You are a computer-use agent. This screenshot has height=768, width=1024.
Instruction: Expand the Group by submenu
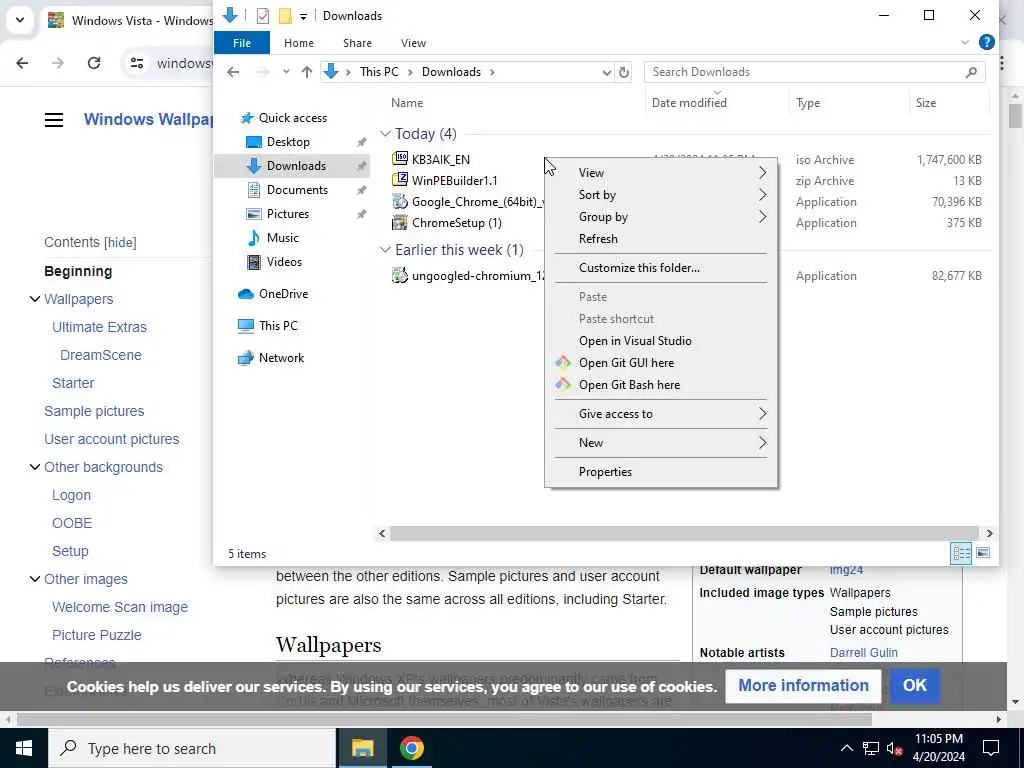pos(660,217)
